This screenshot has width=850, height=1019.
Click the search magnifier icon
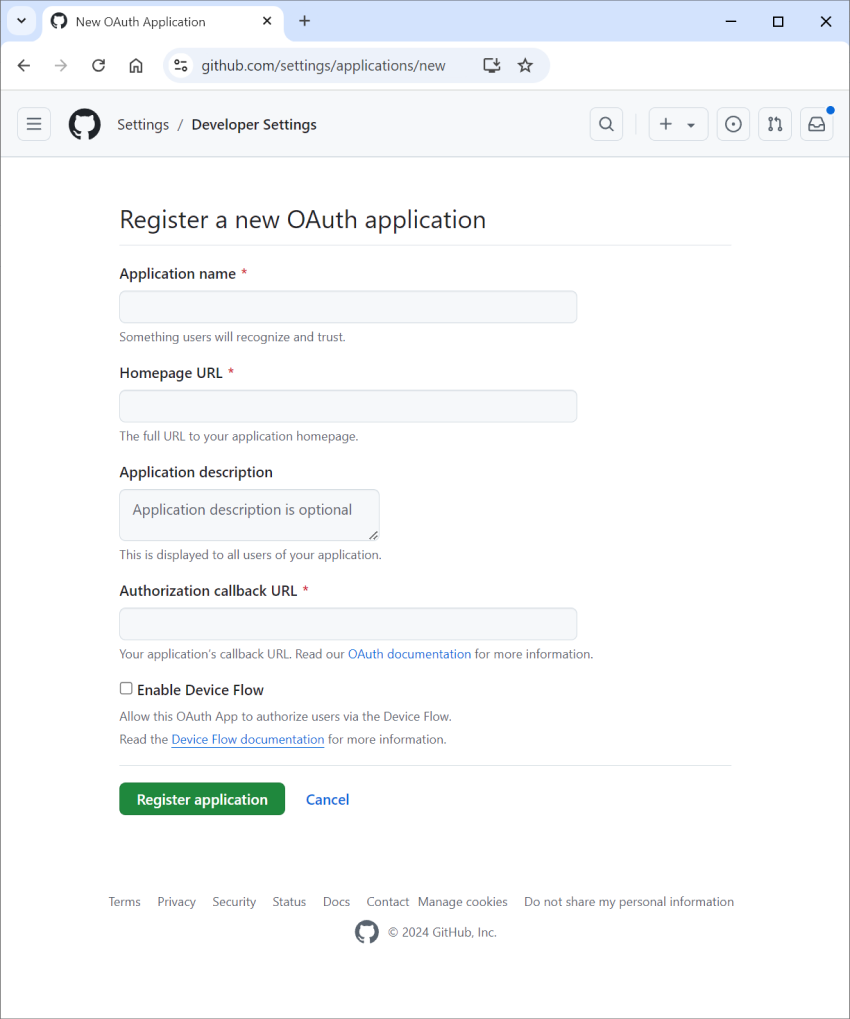[606, 124]
